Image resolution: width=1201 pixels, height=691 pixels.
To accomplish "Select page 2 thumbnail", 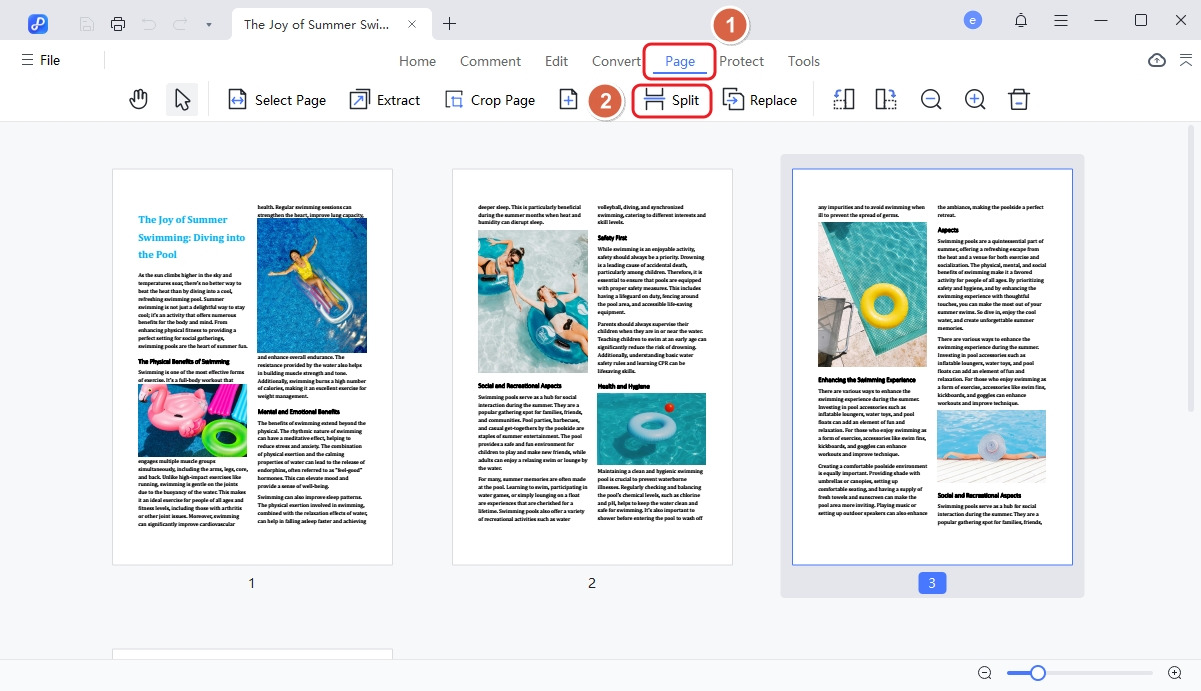I will pyautogui.click(x=592, y=367).
